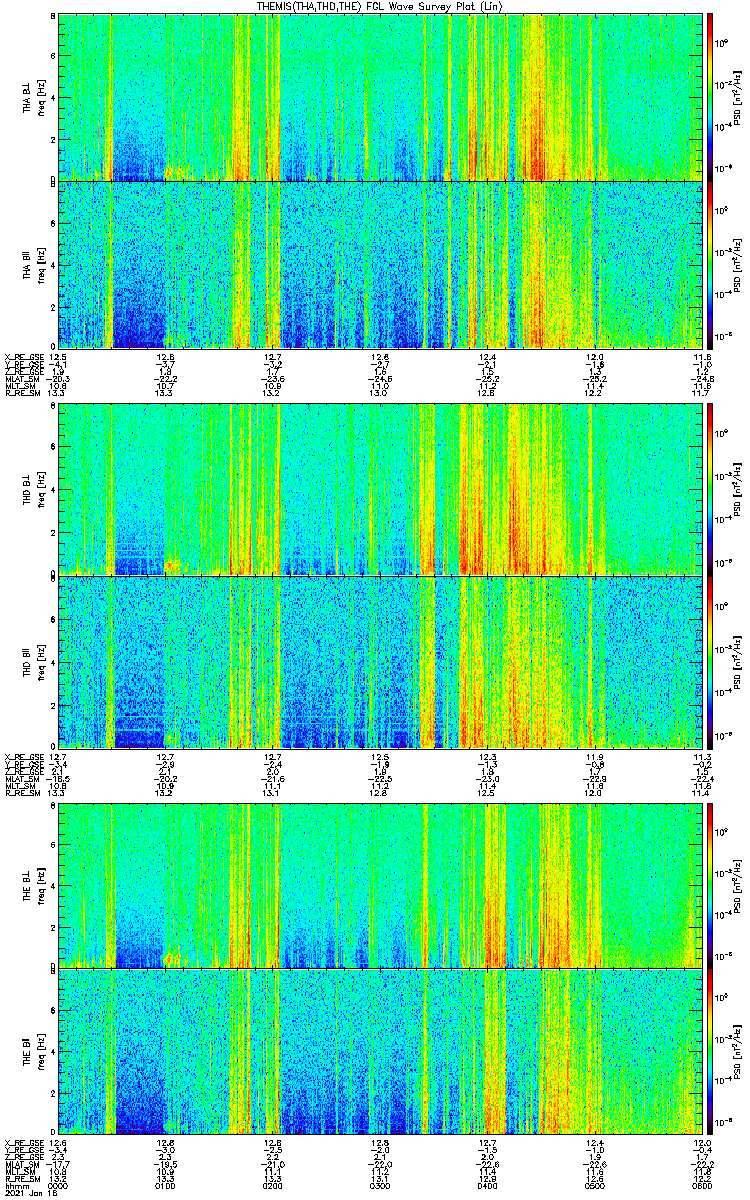This screenshot has height=1200, width=750.
Task: Click inside the THD B-parallel spectrogram
Action: 380,662
